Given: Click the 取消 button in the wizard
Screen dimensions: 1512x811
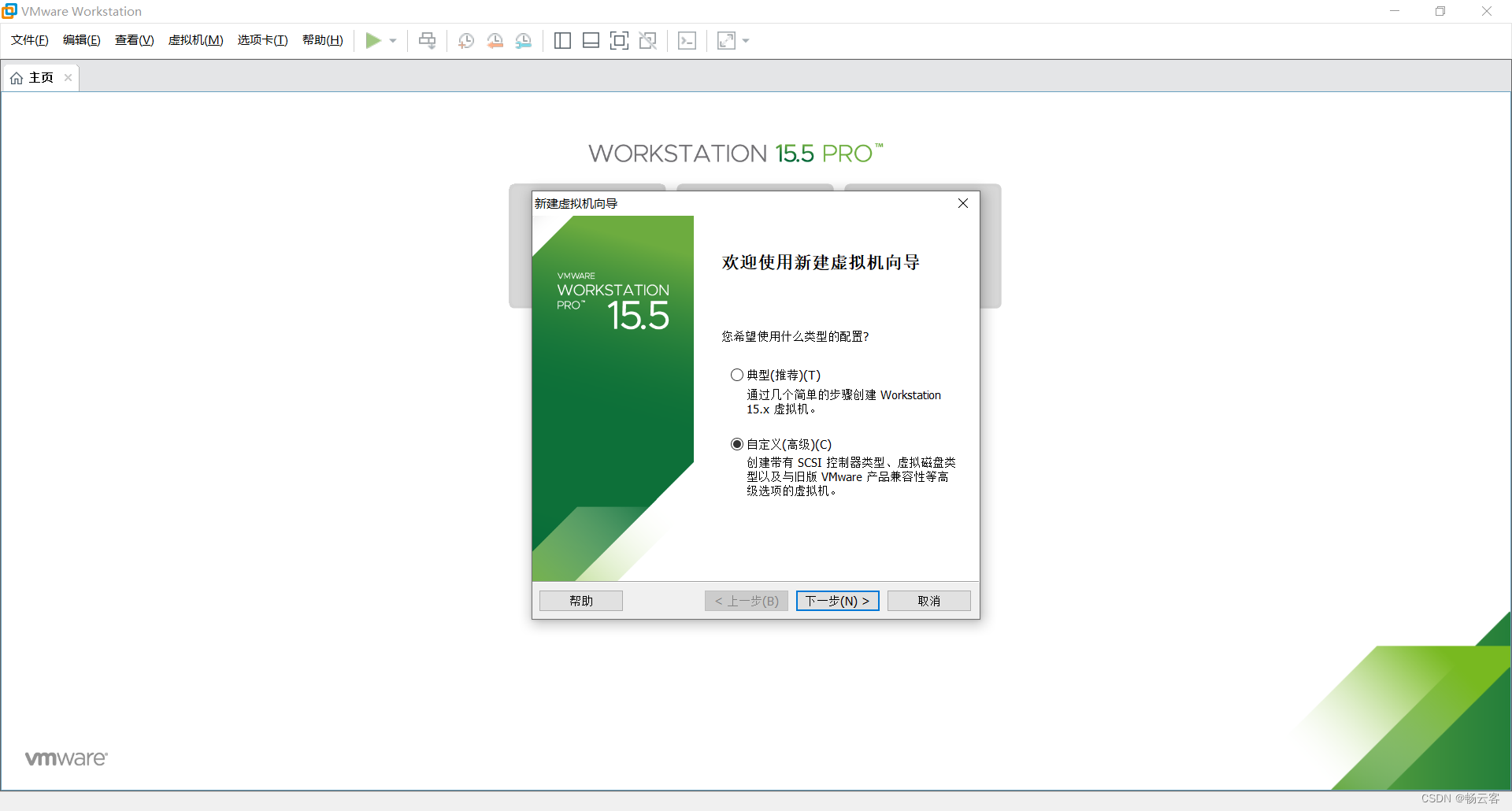Looking at the screenshot, I should pos(929,601).
